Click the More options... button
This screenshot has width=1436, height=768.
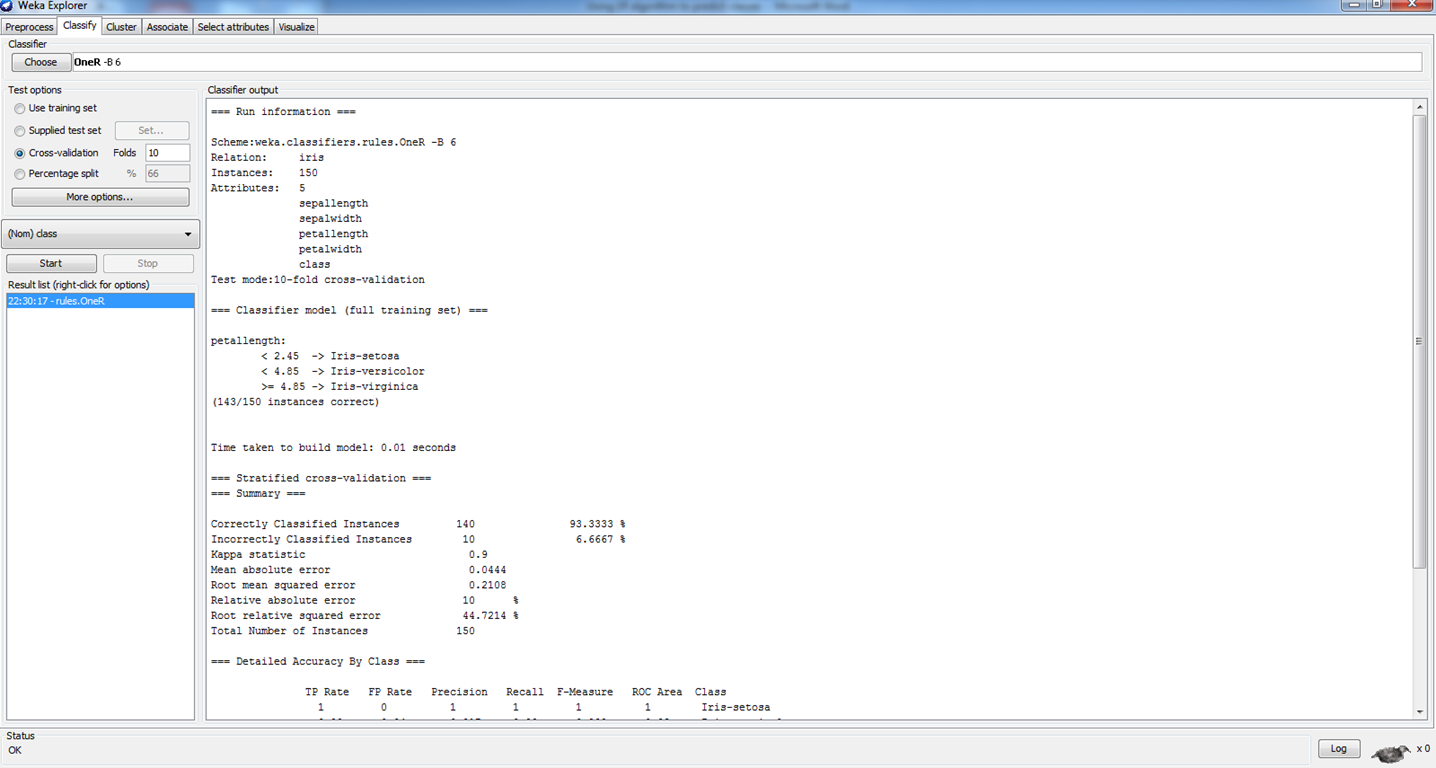coord(100,197)
